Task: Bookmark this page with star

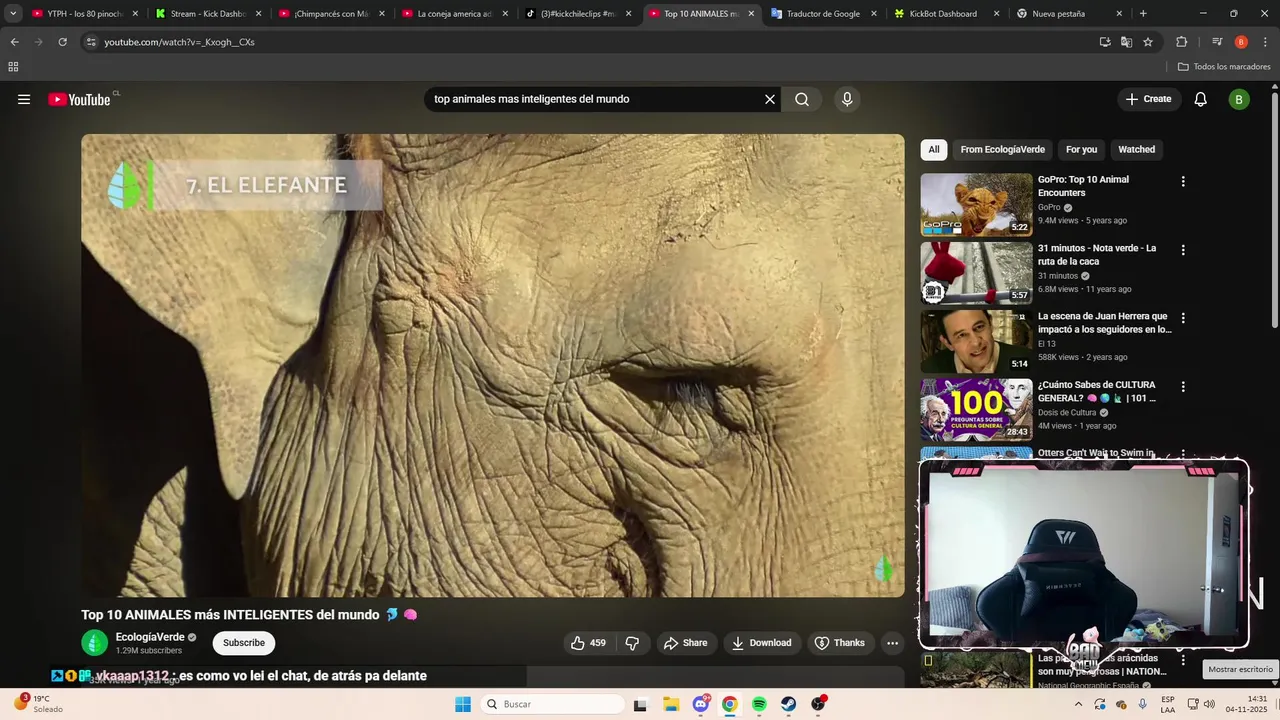Action: tap(1148, 42)
